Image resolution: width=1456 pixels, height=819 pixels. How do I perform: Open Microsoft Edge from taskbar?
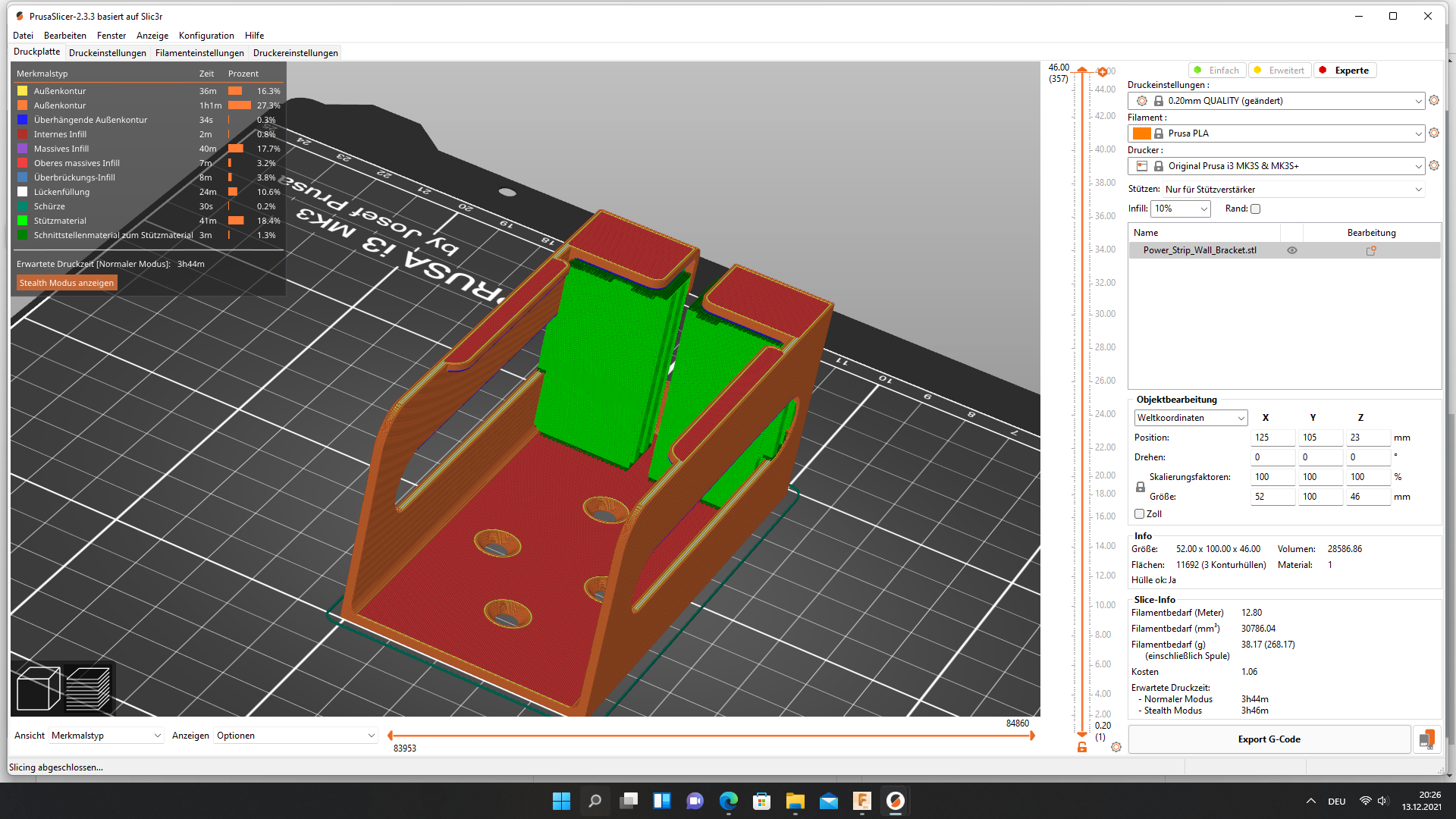[729, 801]
